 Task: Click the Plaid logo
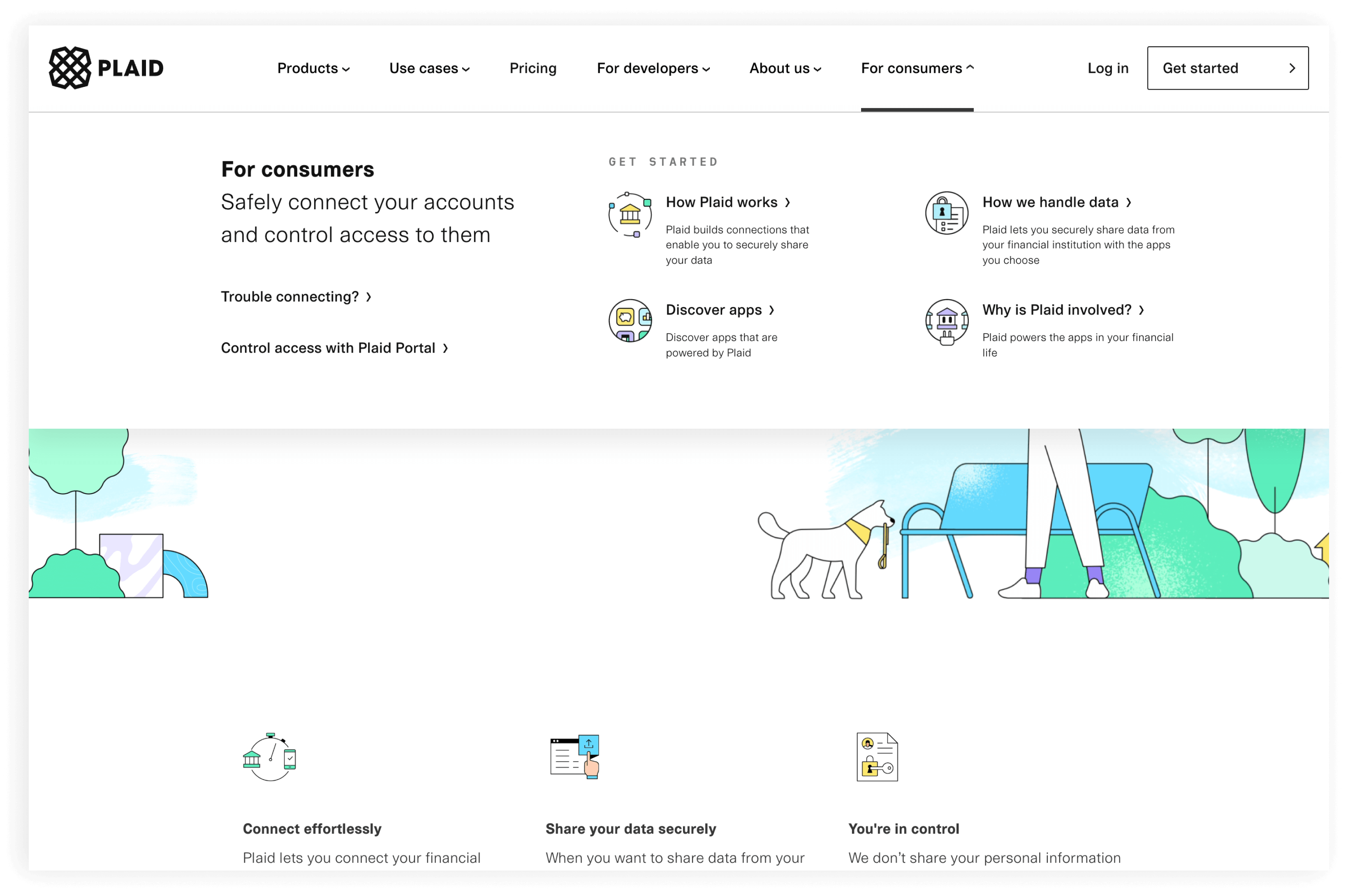pyautogui.click(x=107, y=68)
